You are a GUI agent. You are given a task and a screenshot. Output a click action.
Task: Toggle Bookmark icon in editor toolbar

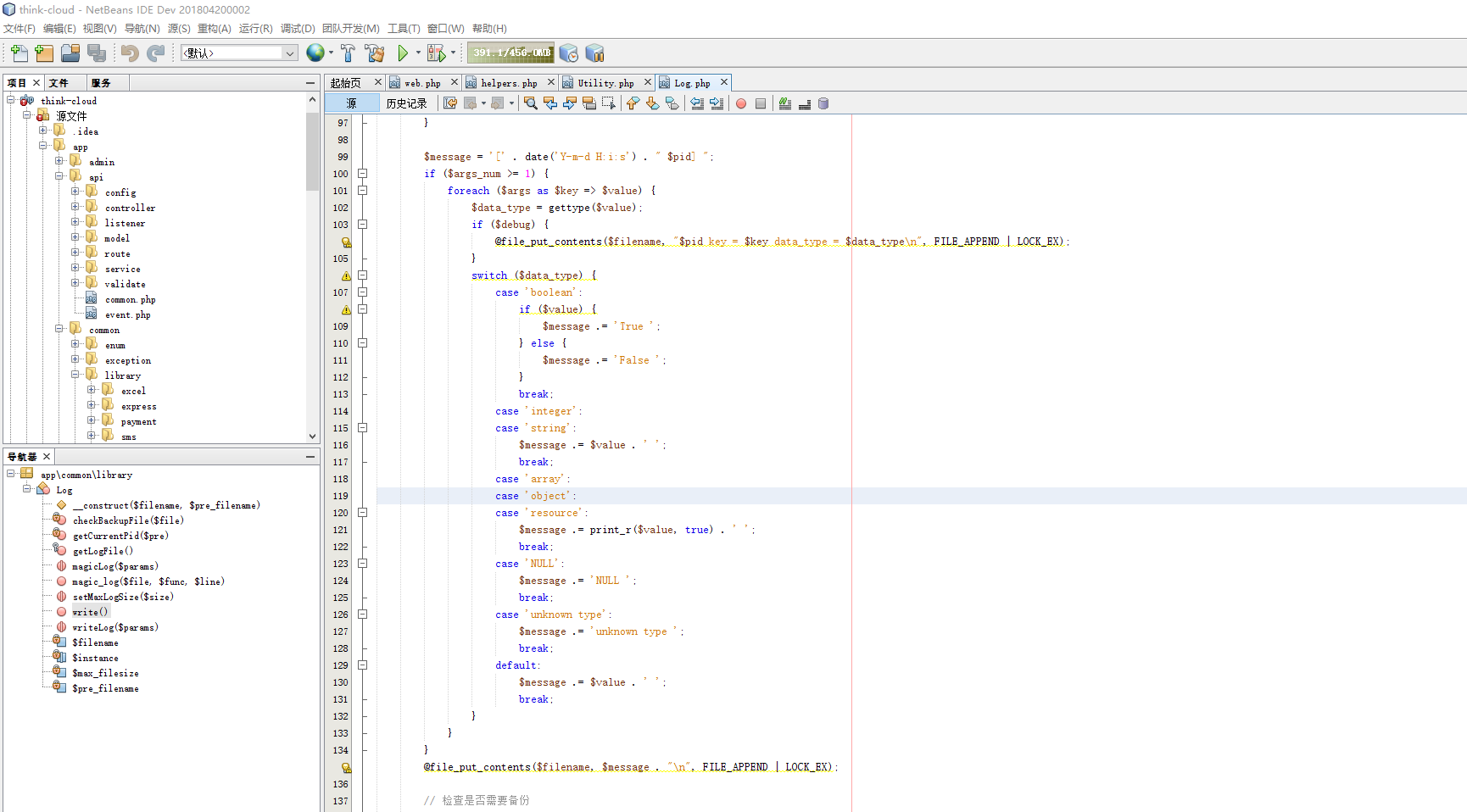tap(672, 103)
